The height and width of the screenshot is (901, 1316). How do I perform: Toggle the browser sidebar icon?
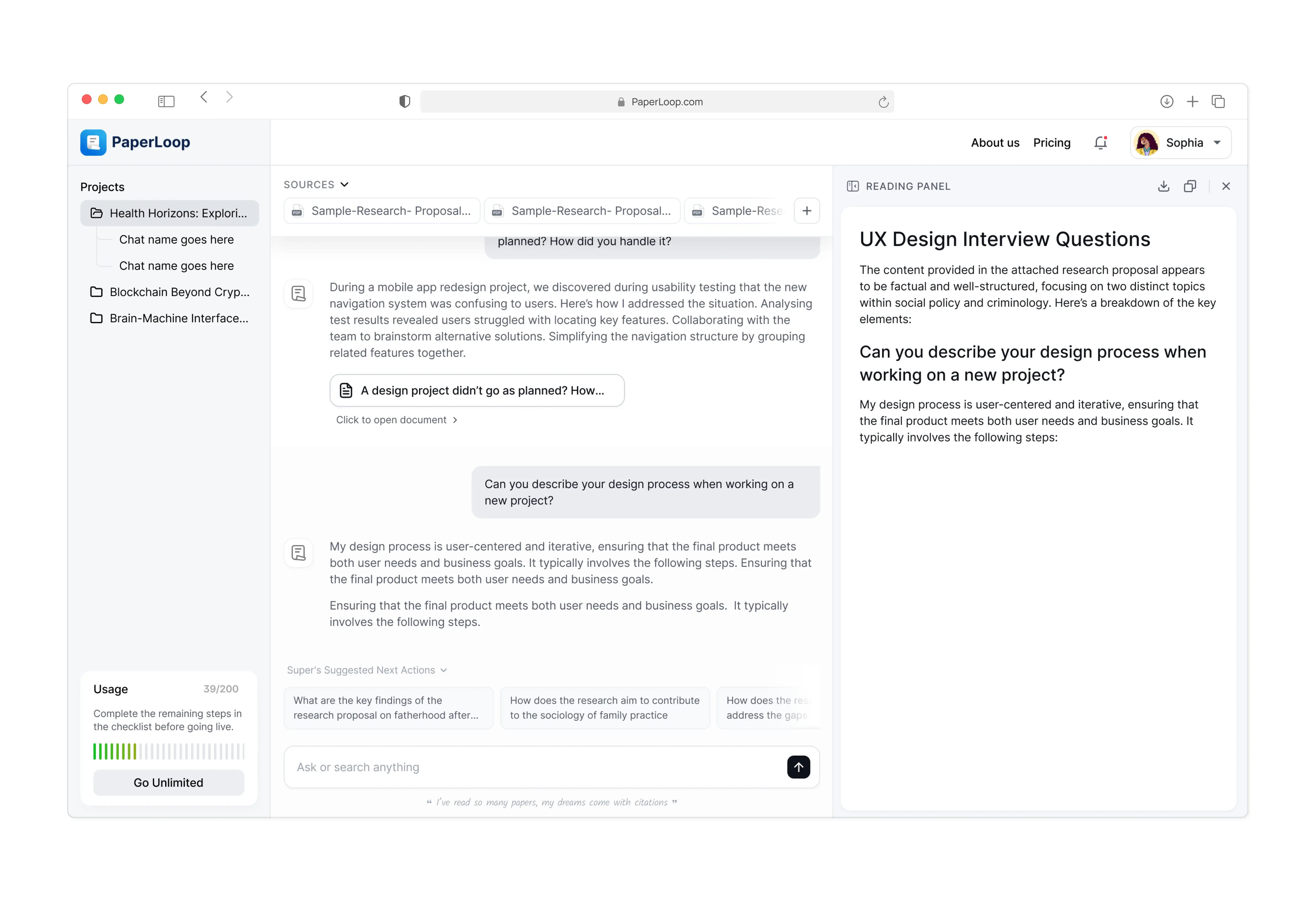coord(166,101)
